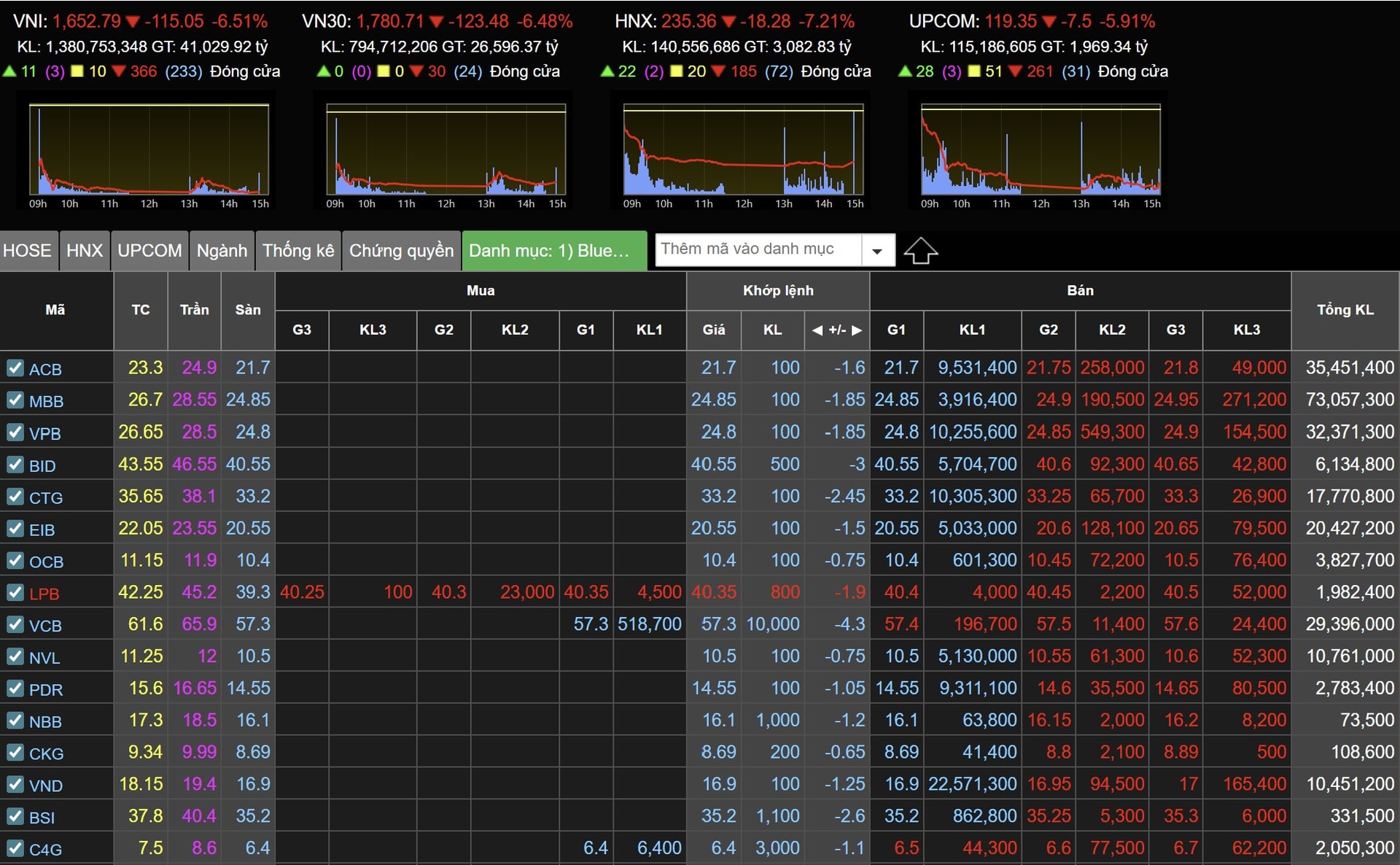The image size is (1400, 865).
Task: Click the right arrow next to the +/- header
Action: 857,330
